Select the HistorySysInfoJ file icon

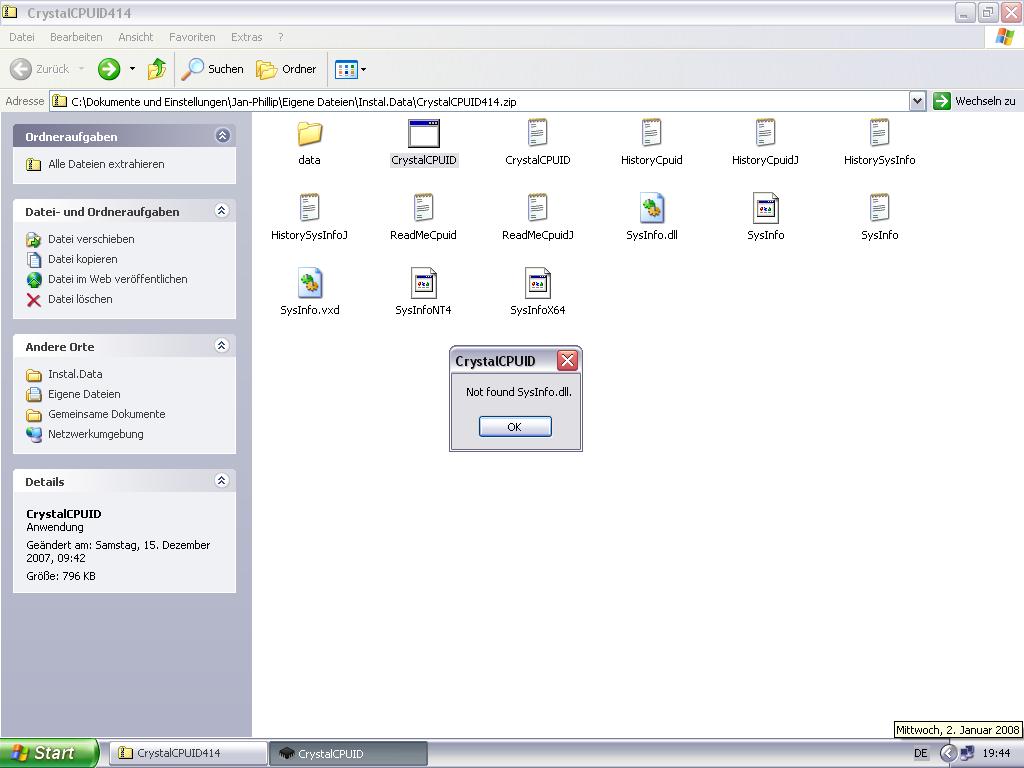pyautogui.click(x=310, y=208)
